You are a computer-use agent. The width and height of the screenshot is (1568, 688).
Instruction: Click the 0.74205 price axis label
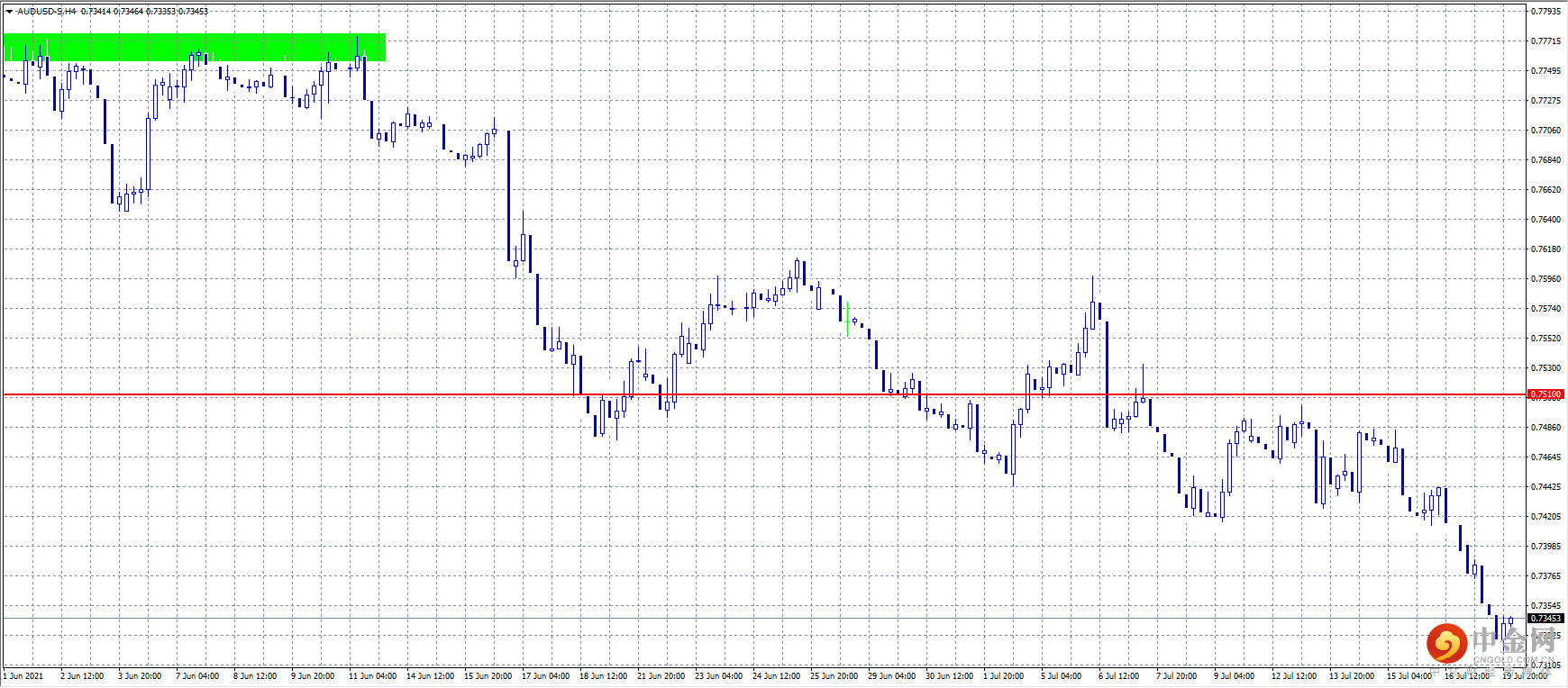1546,517
